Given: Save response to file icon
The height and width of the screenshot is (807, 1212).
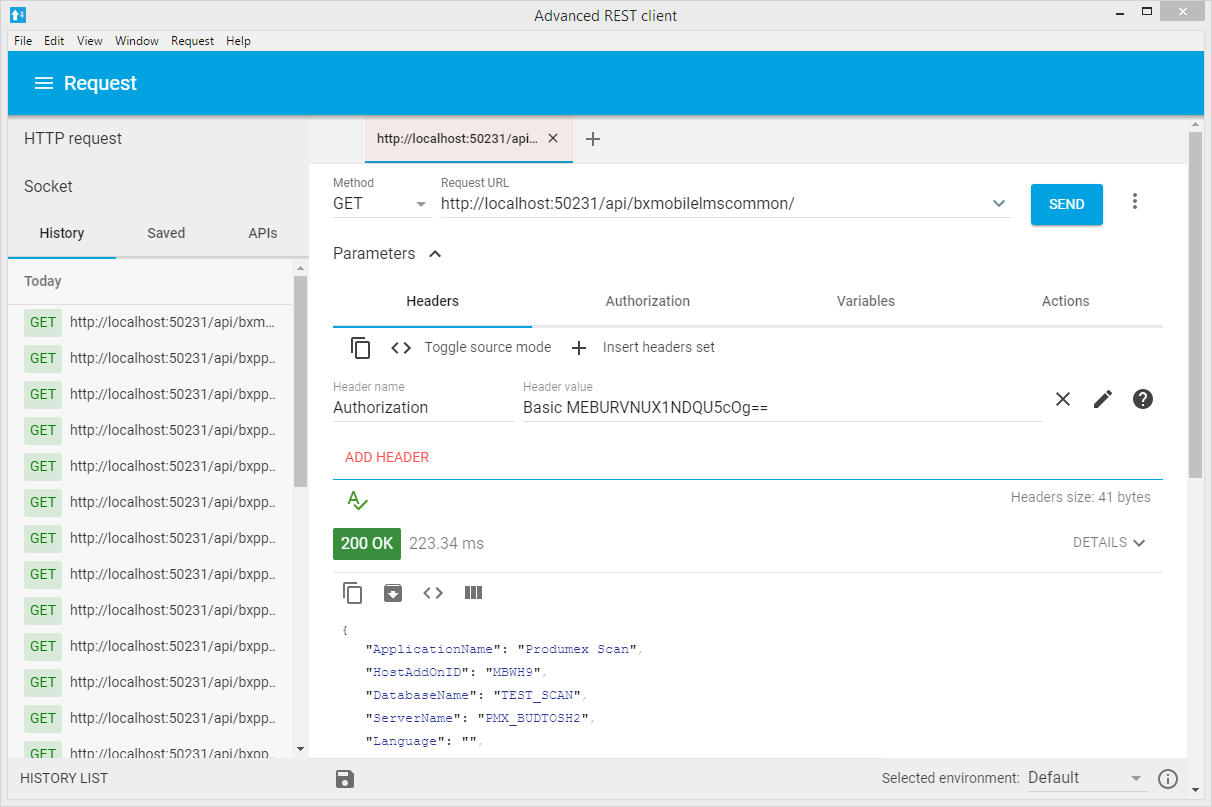Looking at the screenshot, I should (393, 593).
